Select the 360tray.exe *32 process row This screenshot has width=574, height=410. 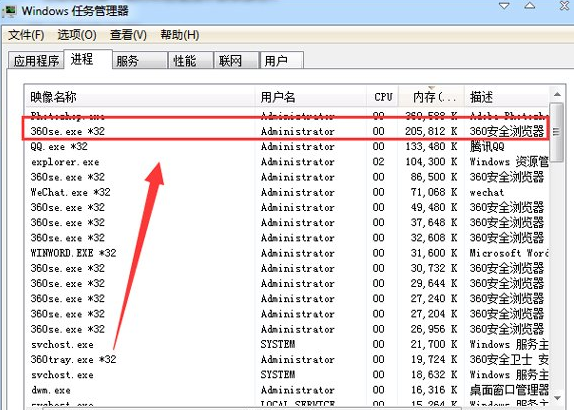[287, 359]
